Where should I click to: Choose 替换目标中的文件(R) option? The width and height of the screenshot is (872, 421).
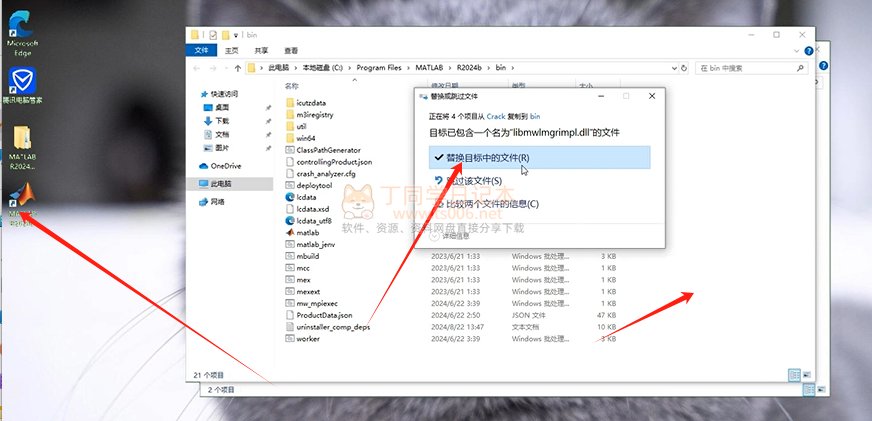(x=539, y=157)
